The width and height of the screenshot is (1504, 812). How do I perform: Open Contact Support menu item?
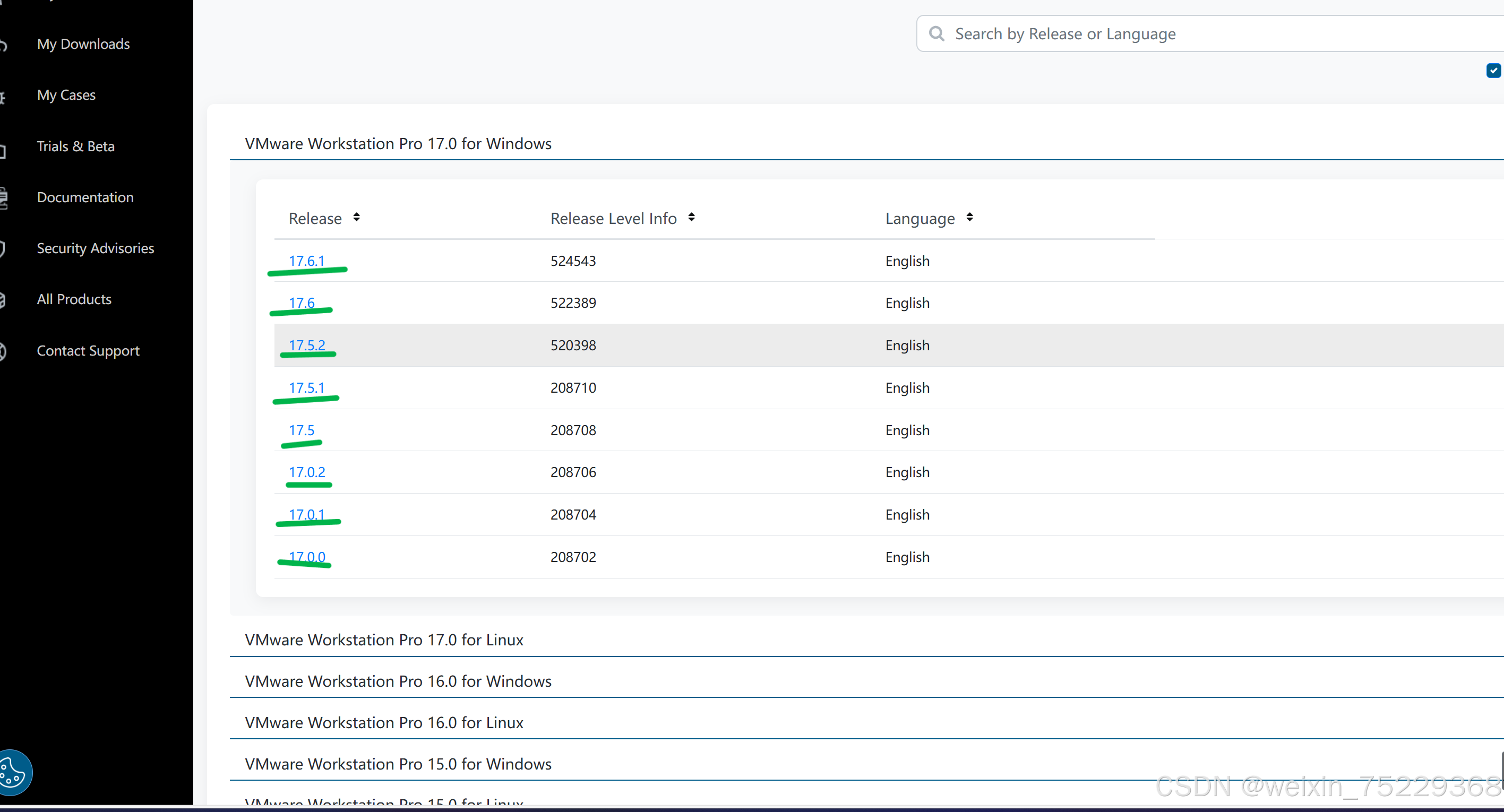[88, 351]
